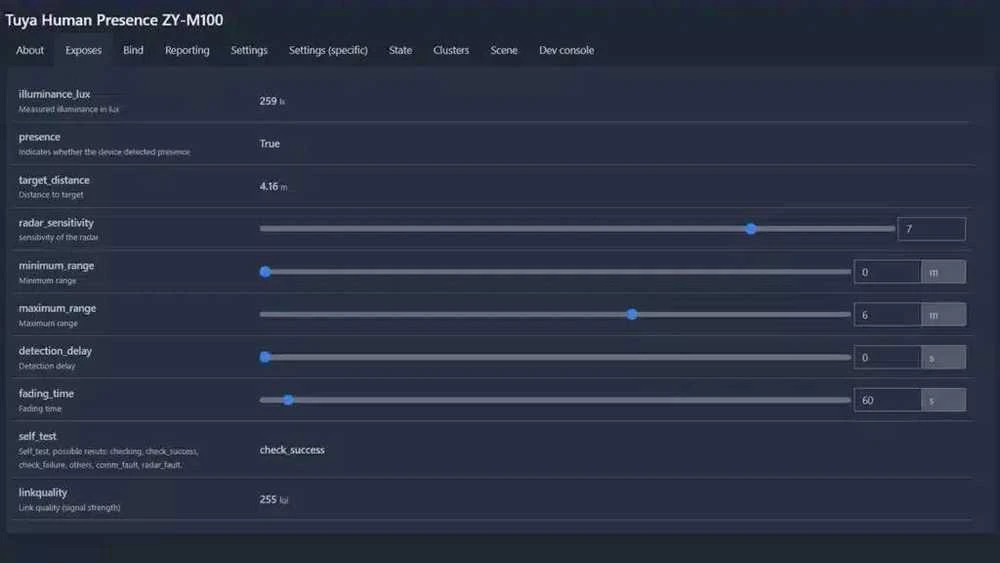Click the s unit beside fading_time field

click(x=943, y=400)
